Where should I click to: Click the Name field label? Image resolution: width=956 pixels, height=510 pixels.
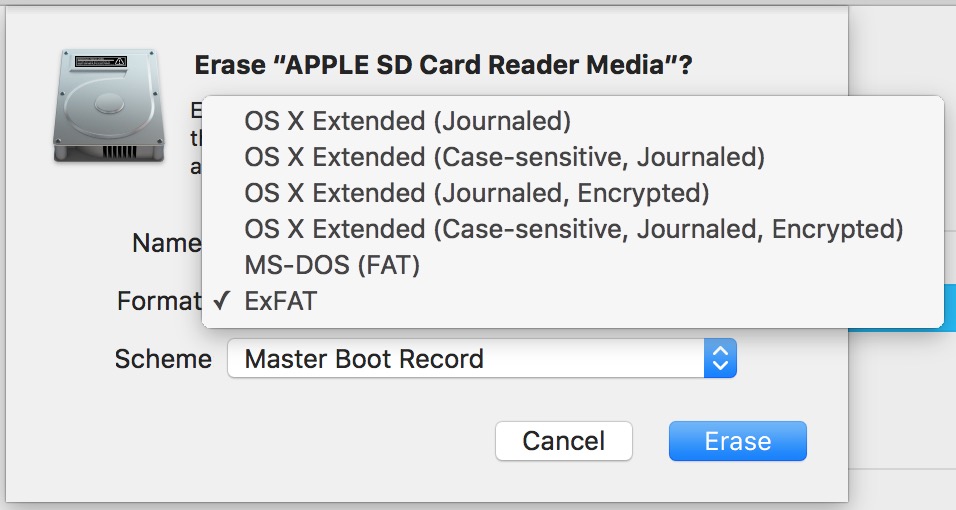166,243
